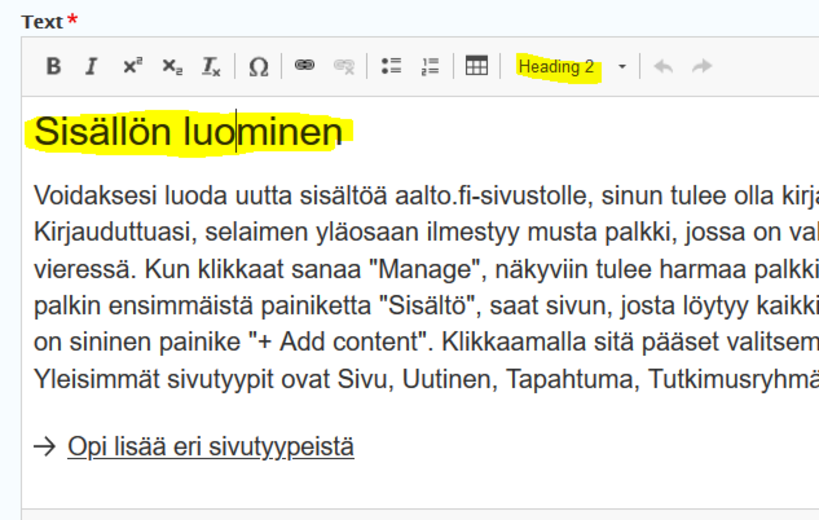Insert a bulleted list

tap(391, 67)
